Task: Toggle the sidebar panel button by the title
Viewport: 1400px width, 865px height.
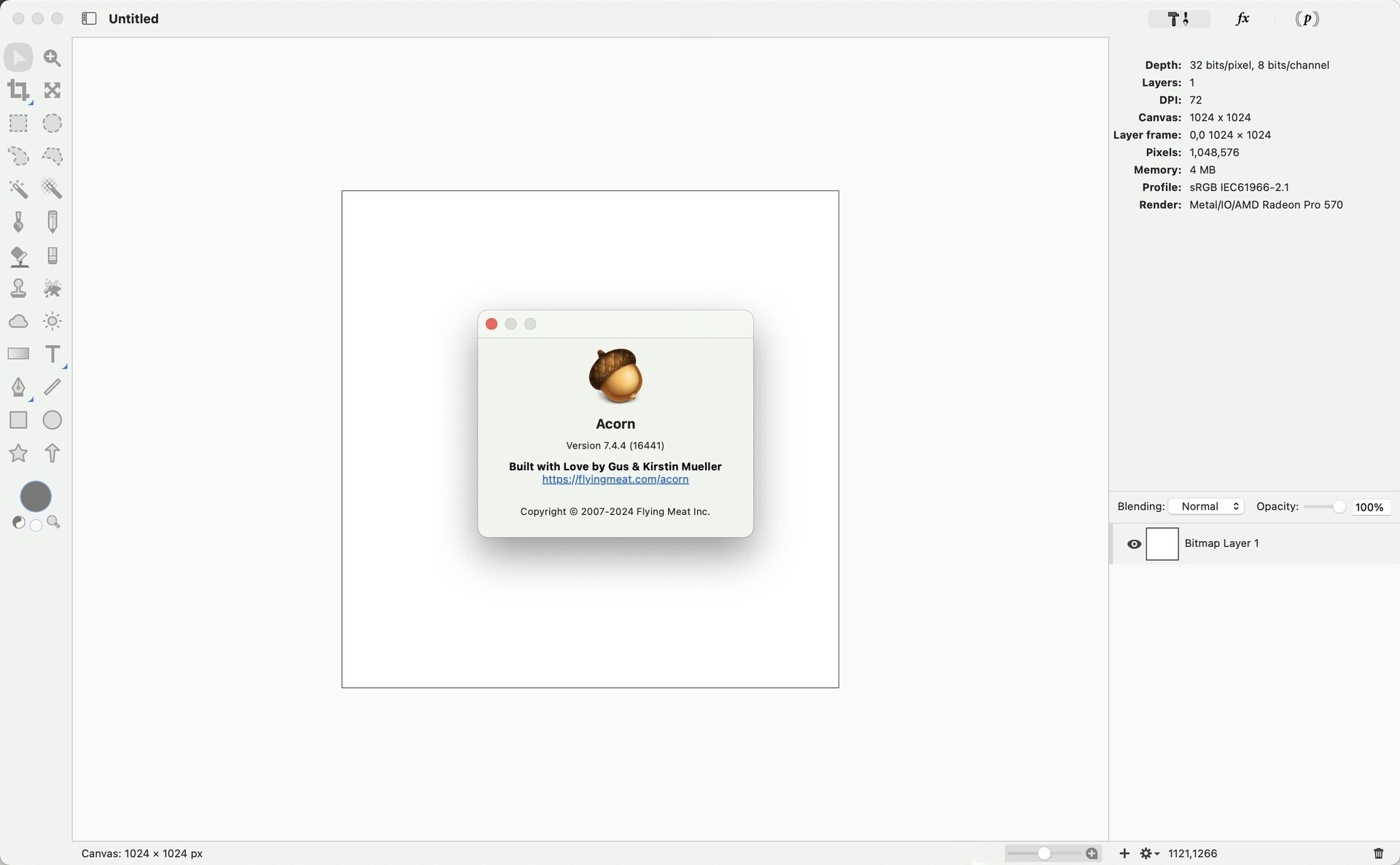Action: click(x=89, y=19)
